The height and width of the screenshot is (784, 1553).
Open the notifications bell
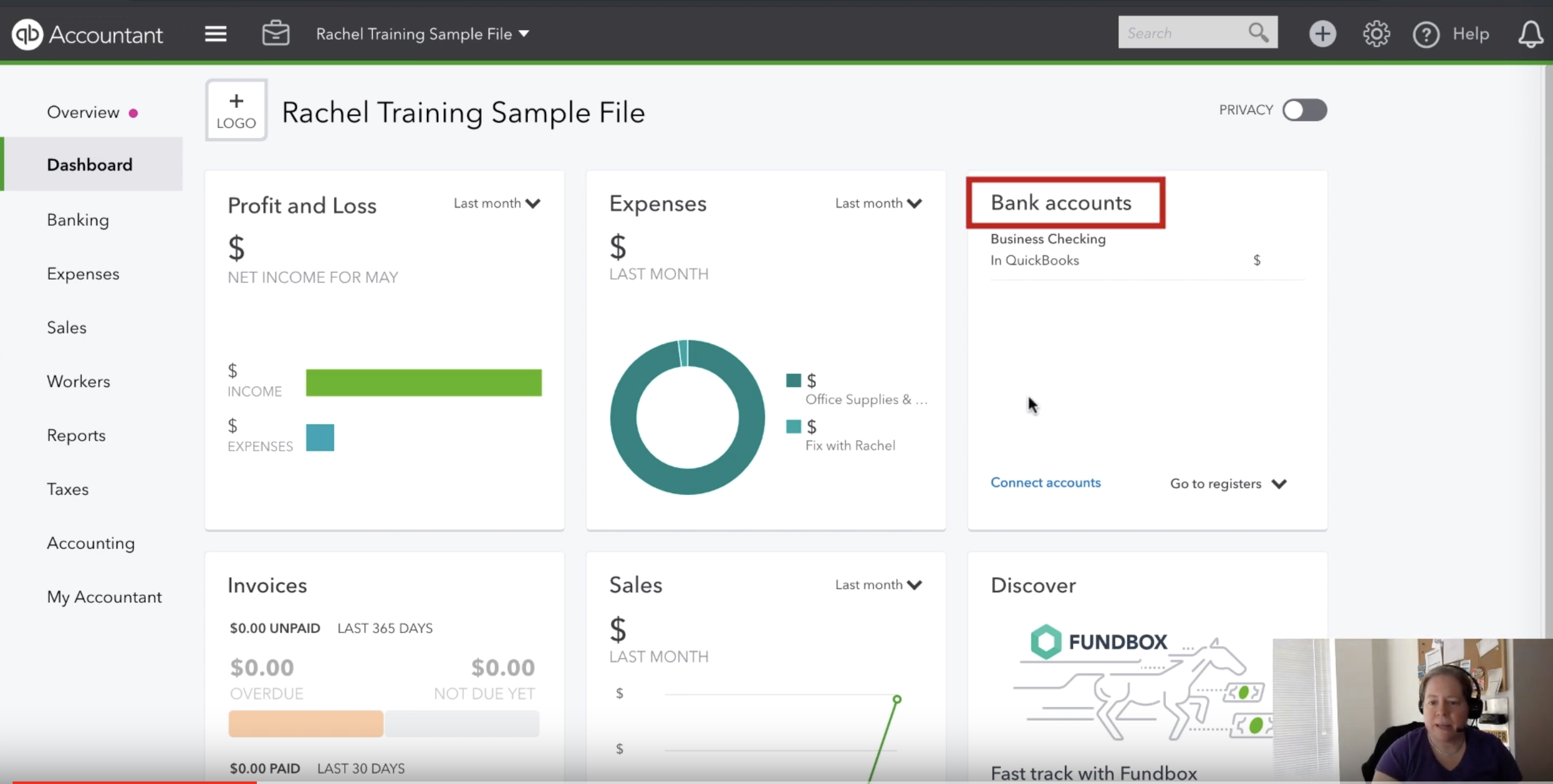pyautogui.click(x=1530, y=34)
